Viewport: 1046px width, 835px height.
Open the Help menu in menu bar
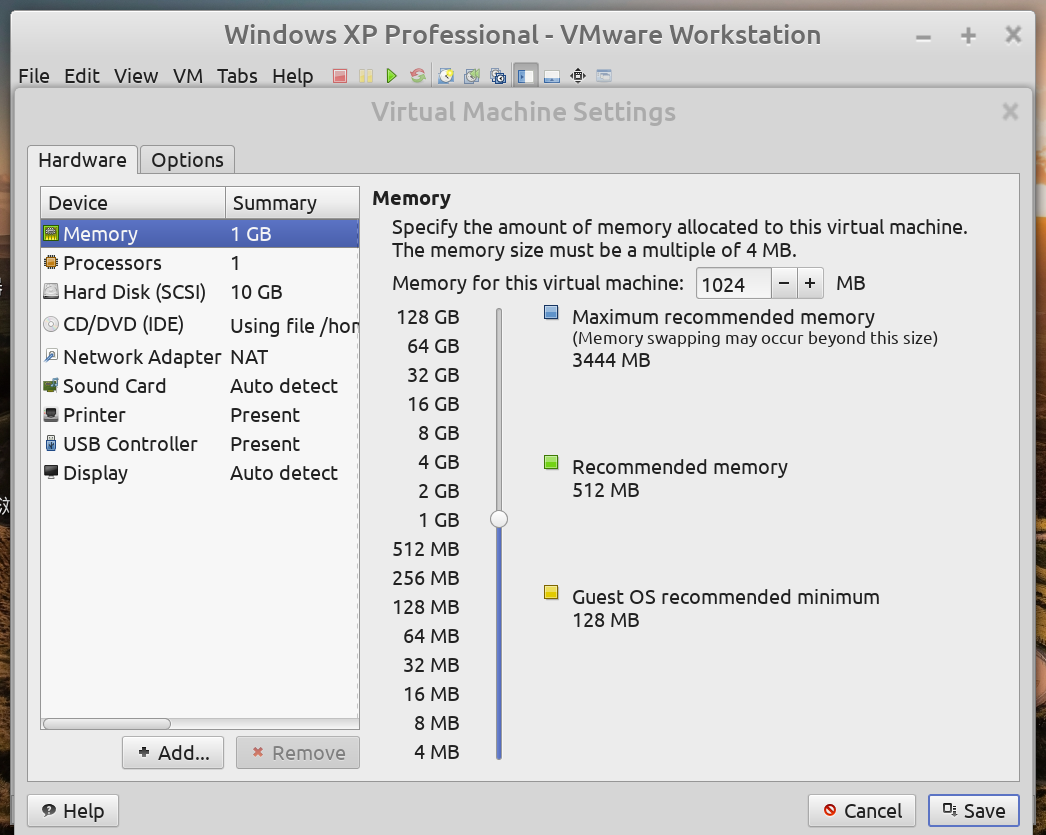tap(292, 76)
